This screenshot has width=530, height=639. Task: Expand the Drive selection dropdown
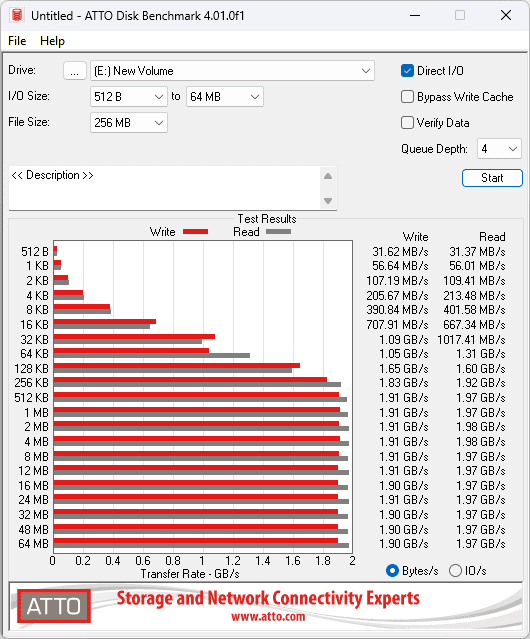pos(232,71)
